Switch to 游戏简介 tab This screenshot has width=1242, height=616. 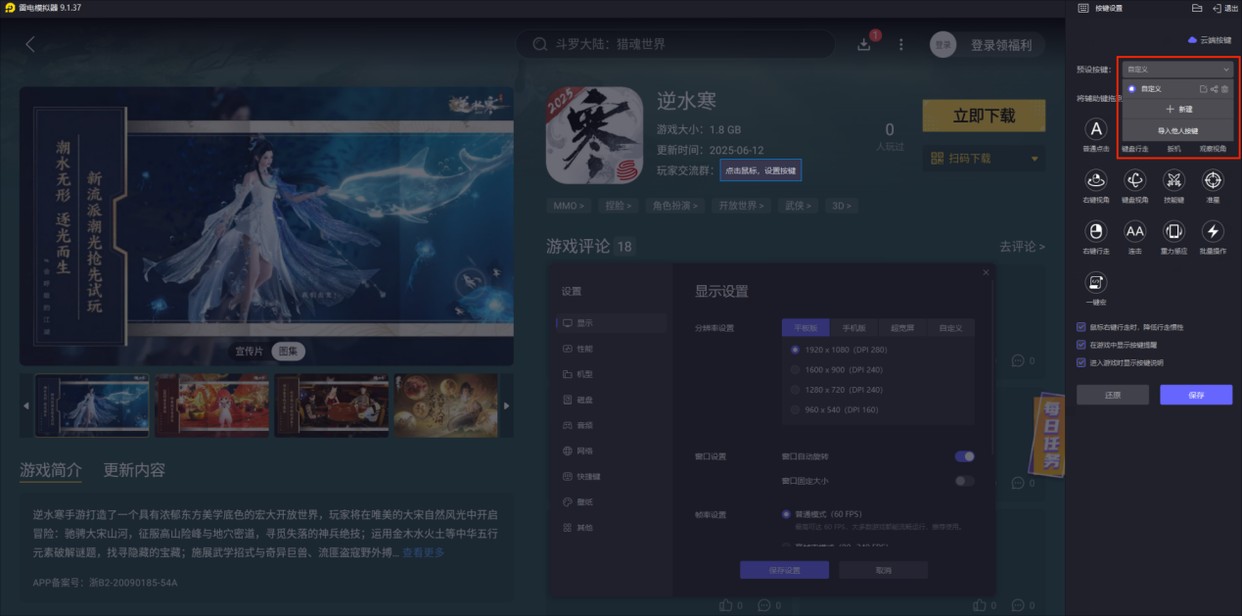(51, 471)
